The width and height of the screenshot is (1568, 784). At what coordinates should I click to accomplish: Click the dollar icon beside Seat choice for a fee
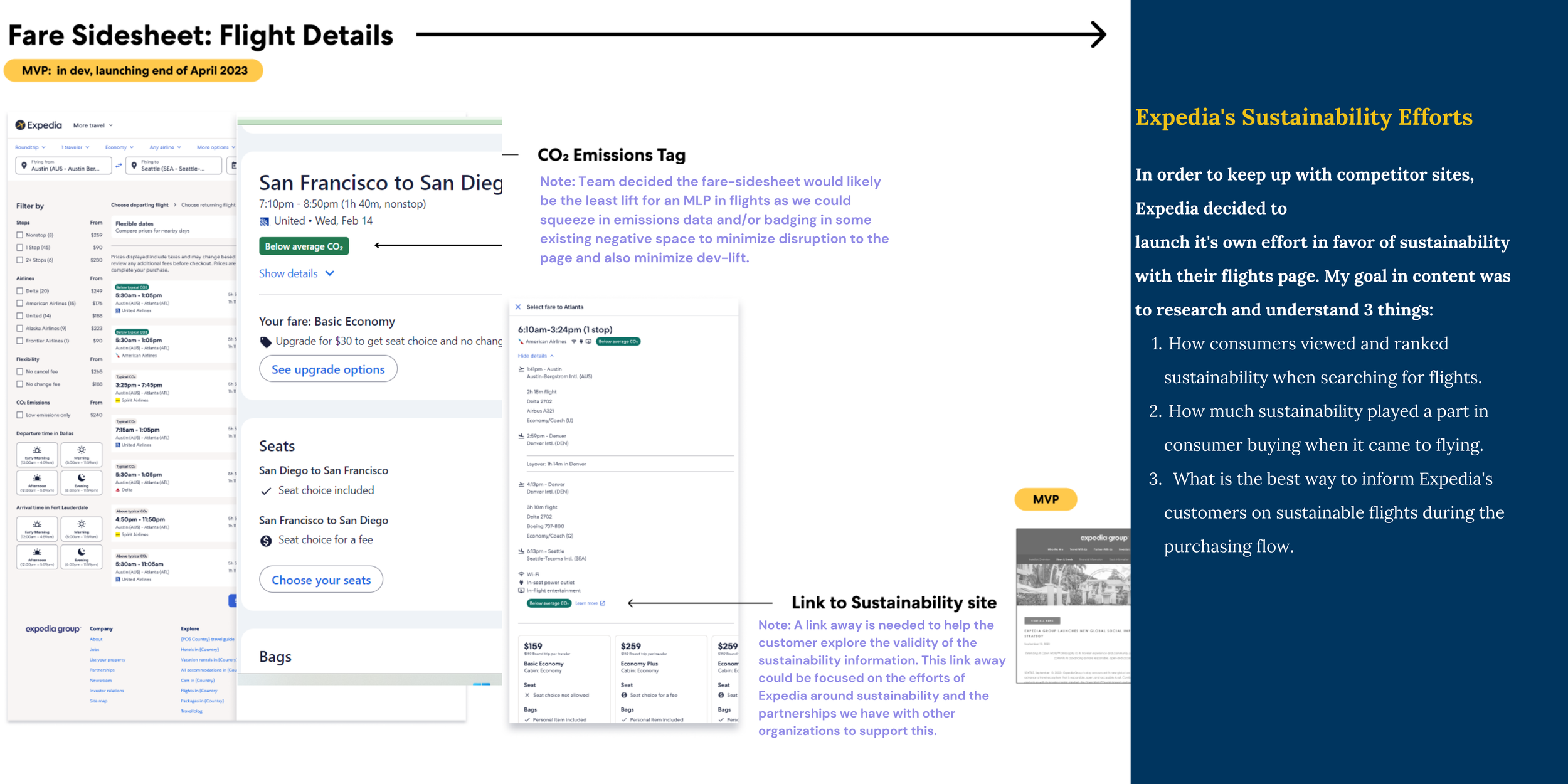(x=266, y=541)
